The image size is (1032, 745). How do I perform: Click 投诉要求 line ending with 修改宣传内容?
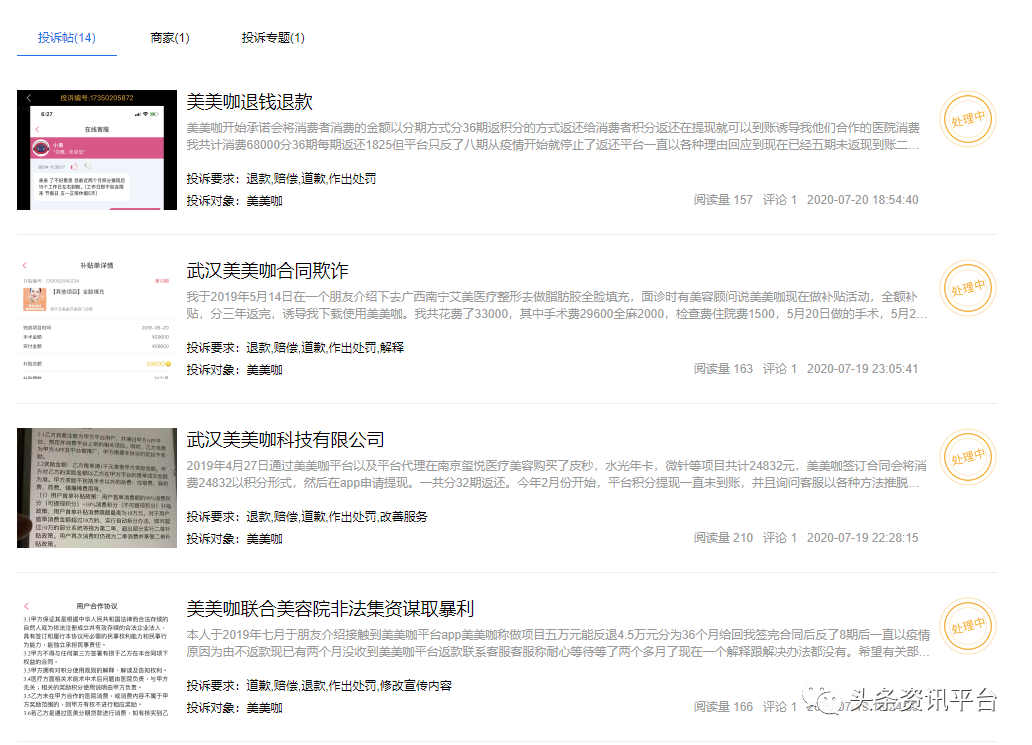(319, 686)
